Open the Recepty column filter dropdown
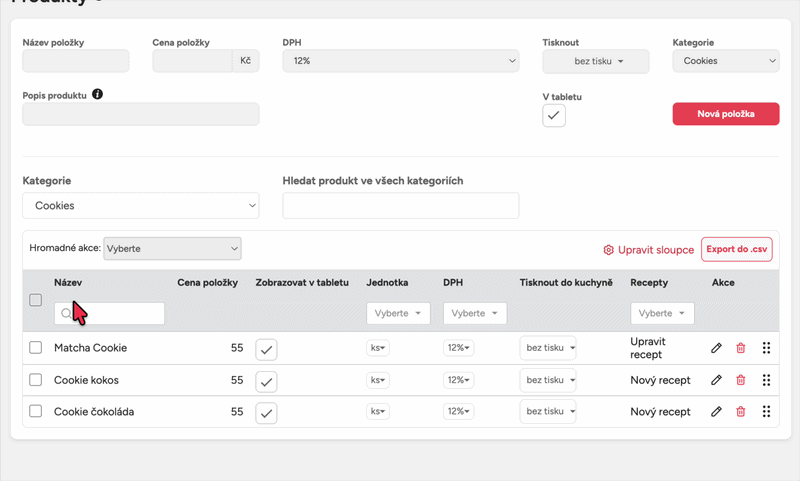The height and width of the screenshot is (481, 800). (x=661, y=313)
